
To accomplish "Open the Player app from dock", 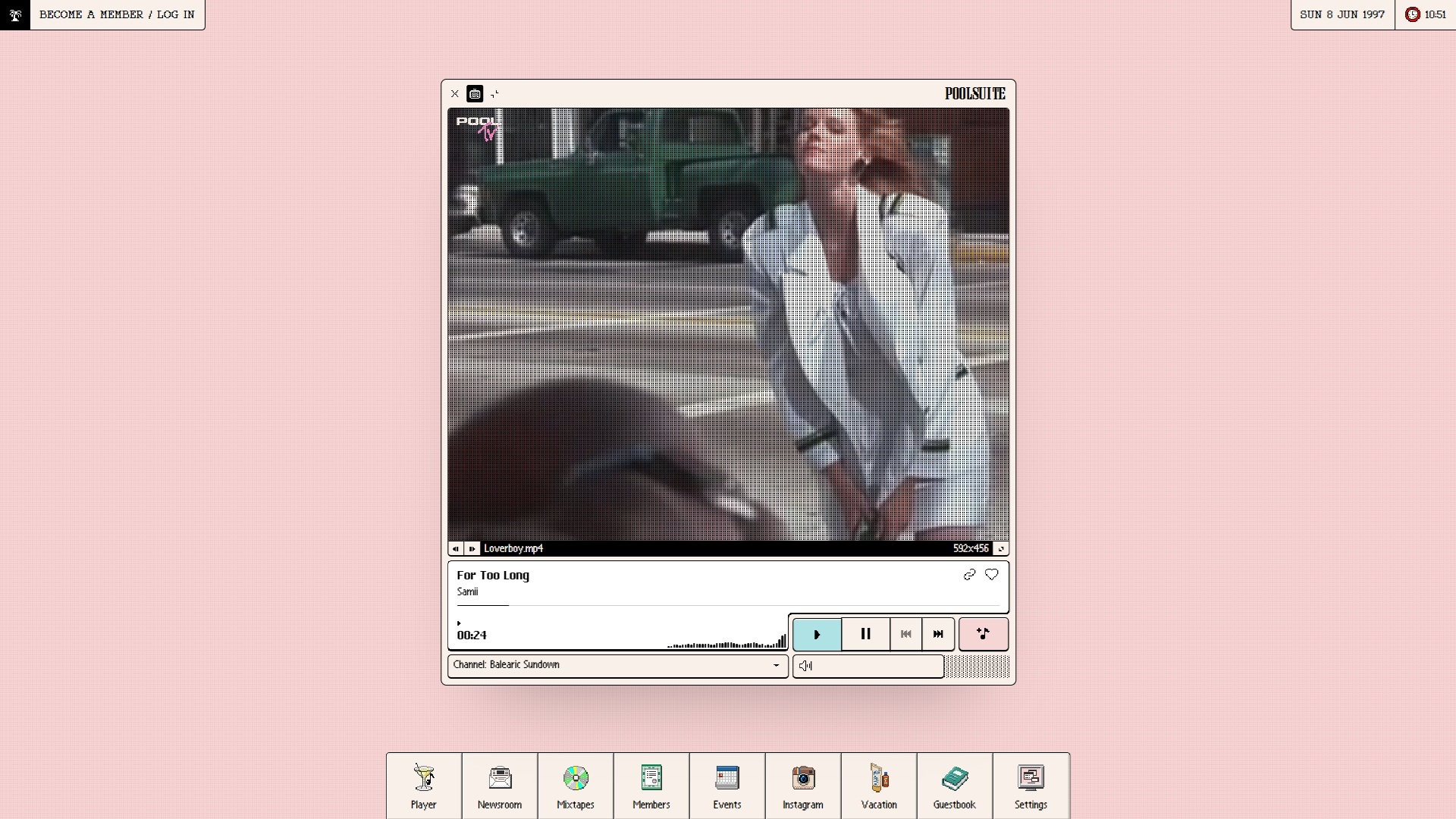I will 424,786.
